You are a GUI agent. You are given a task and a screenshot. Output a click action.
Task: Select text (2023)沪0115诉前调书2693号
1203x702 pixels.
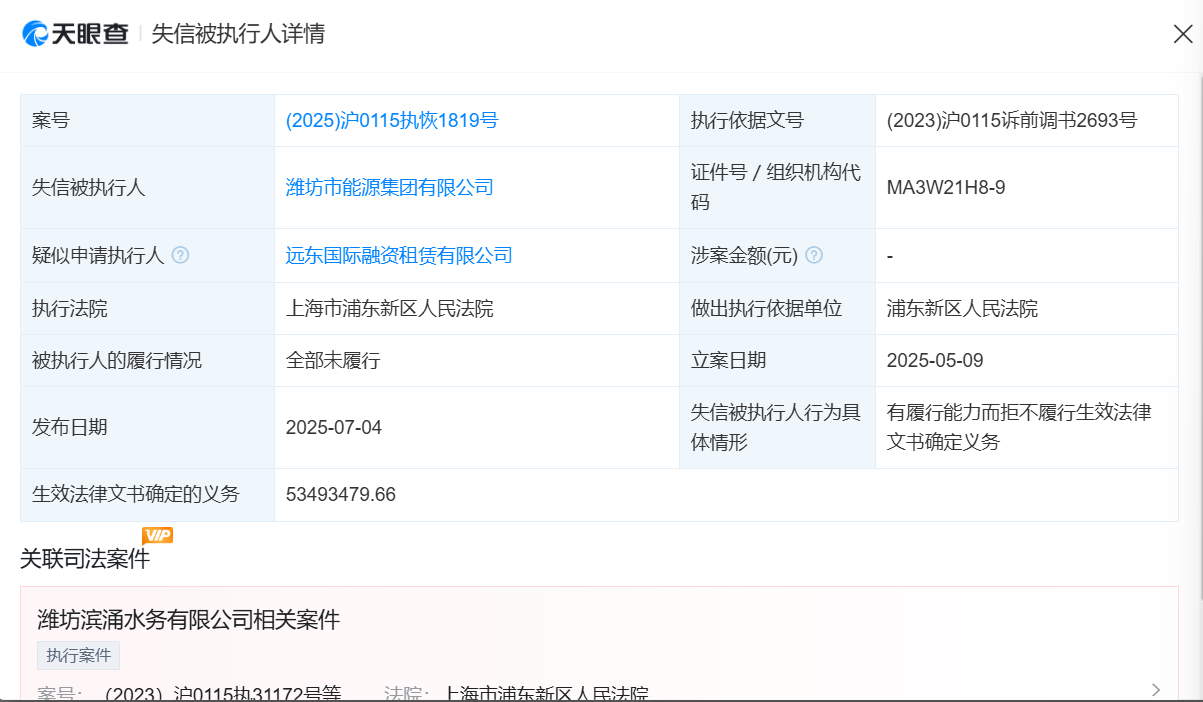click(x=1012, y=121)
